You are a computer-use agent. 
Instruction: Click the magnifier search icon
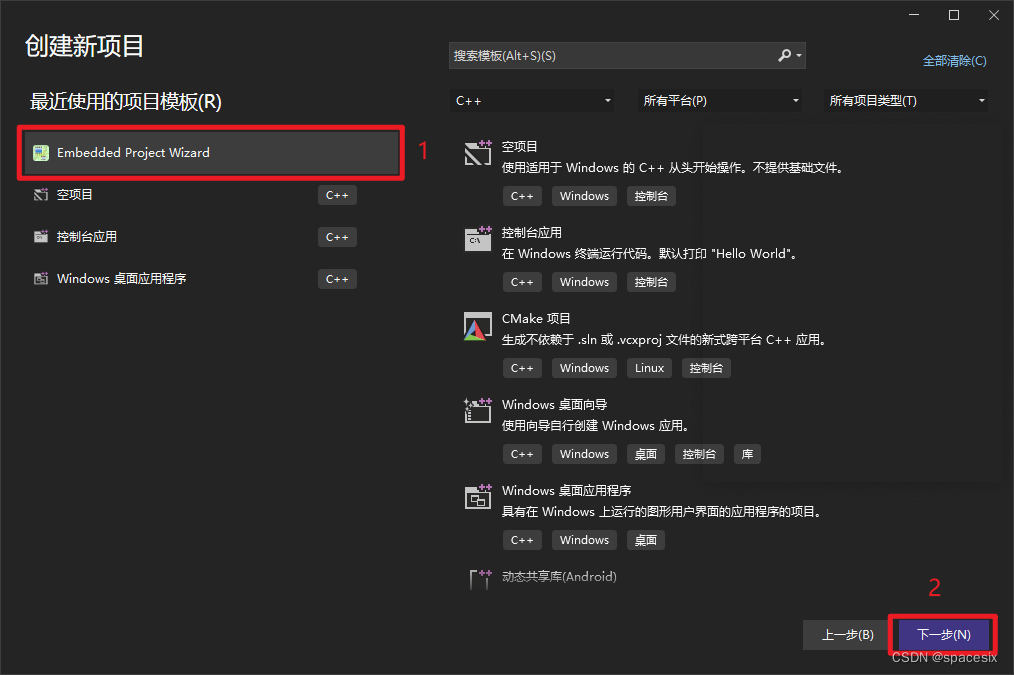784,56
